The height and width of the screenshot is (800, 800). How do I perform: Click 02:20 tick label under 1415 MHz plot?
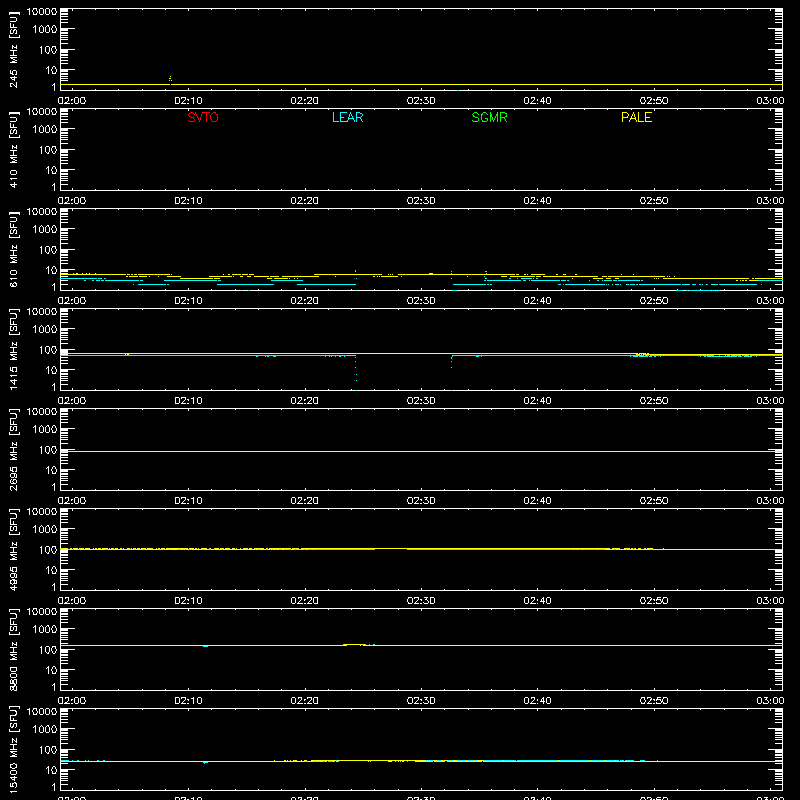[305, 401]
